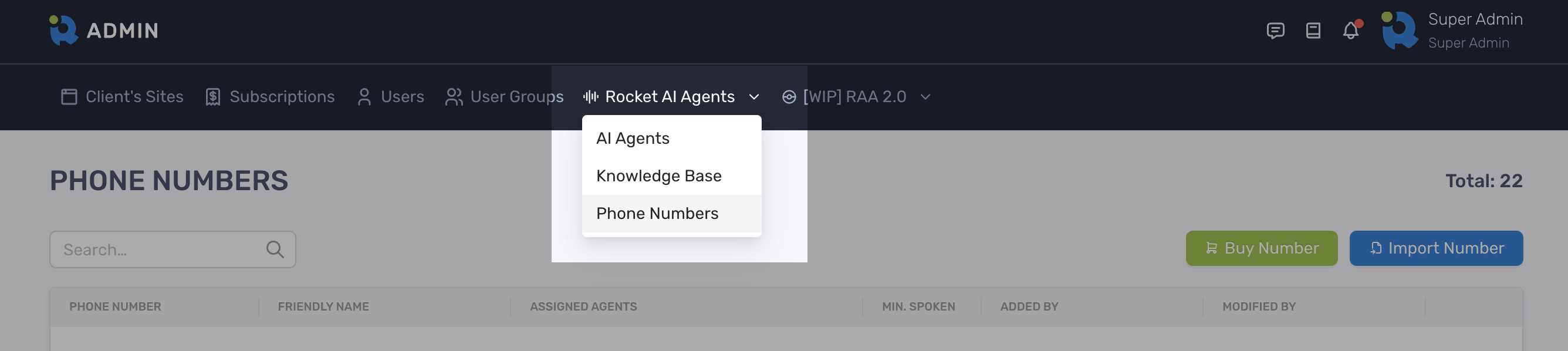This screenshot has width=1568, height=351.
Task: Click the calendar icon next to Client's Sites
Action: tap(69, 96)
